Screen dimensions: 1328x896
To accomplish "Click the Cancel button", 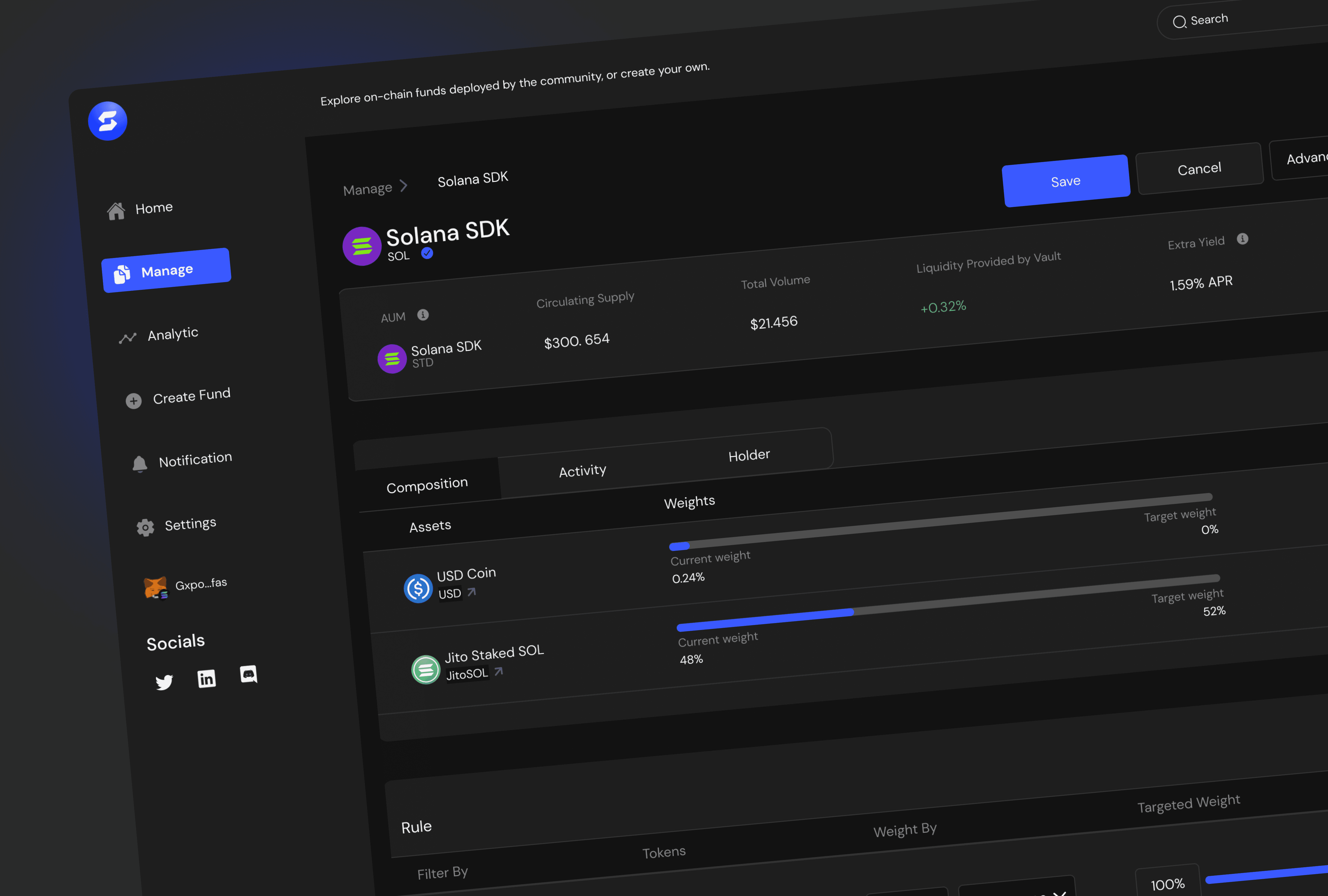I will click(x=1199, y=169).
